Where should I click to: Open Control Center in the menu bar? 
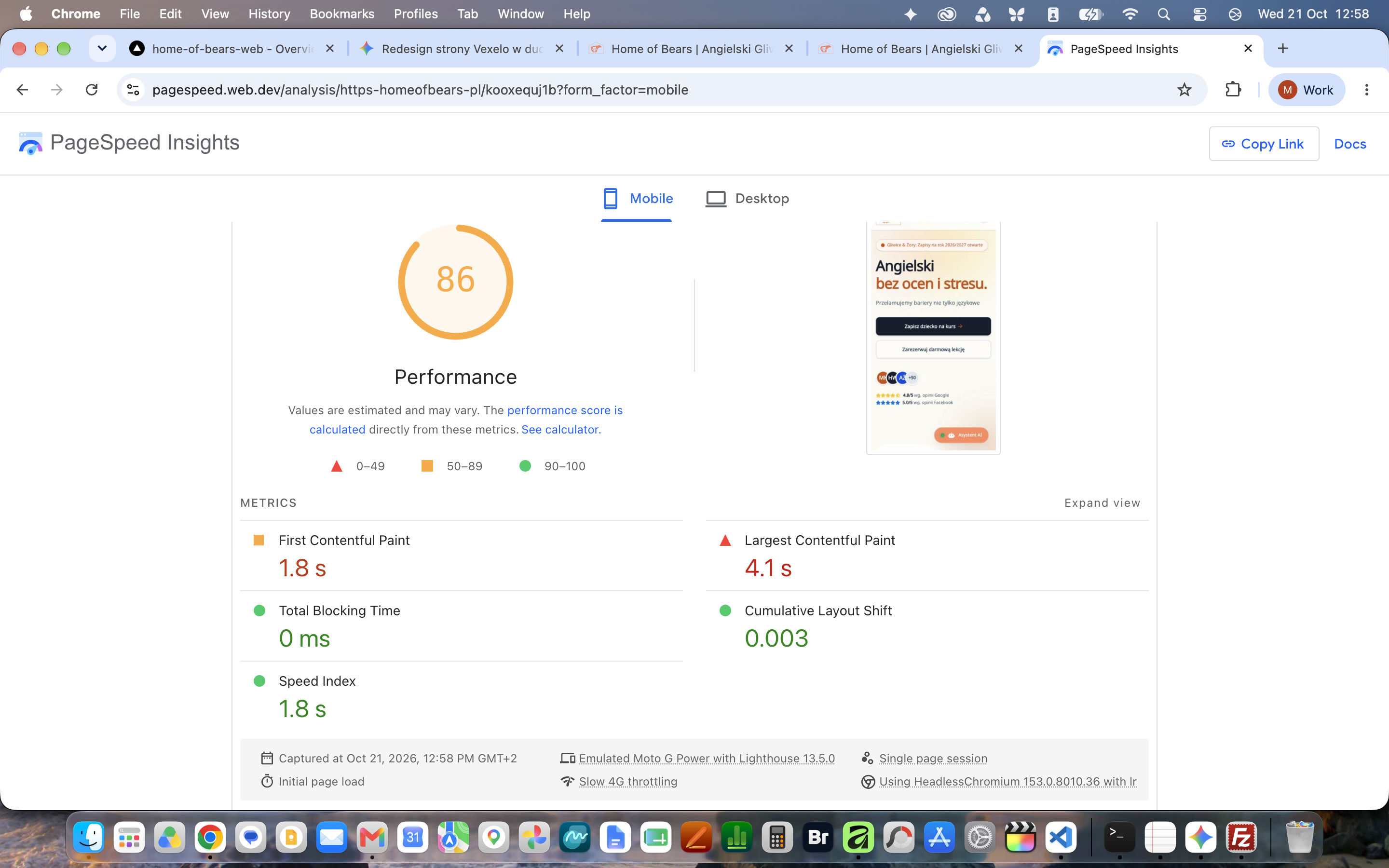pyautogui.click(x=1199, y=14)
